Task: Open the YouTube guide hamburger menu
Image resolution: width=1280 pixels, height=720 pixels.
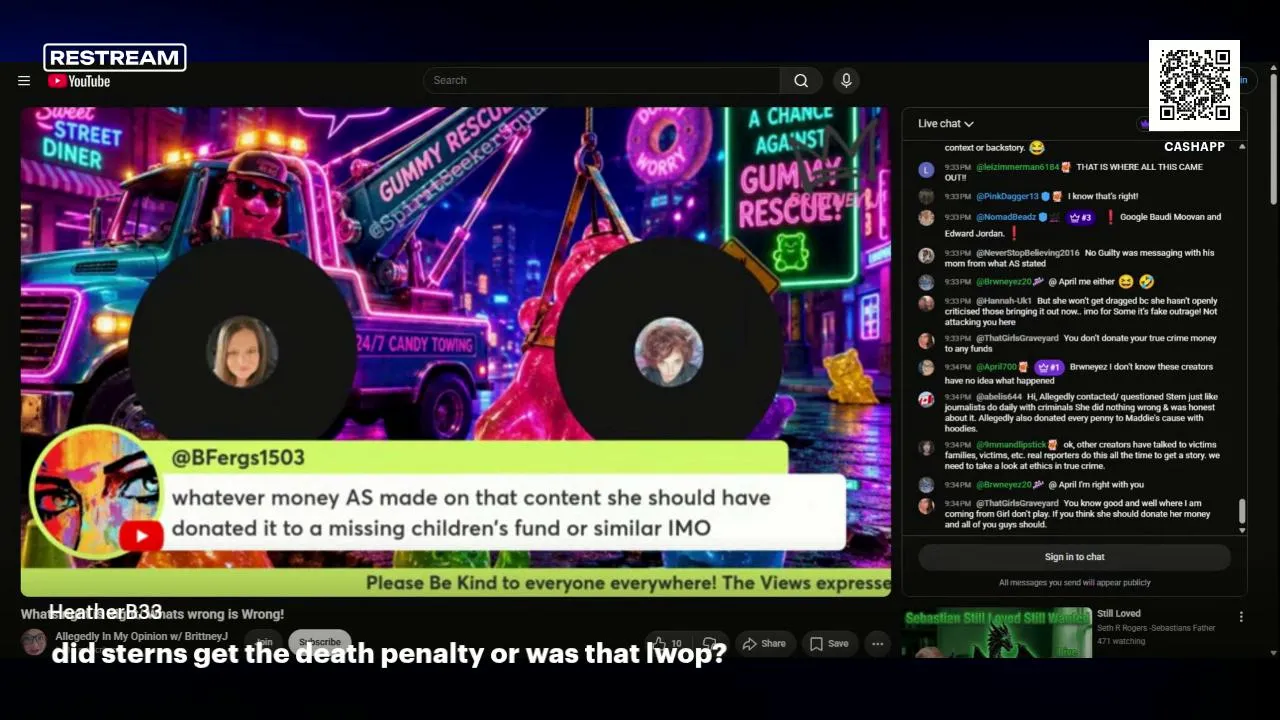Action: click(24, 81)
